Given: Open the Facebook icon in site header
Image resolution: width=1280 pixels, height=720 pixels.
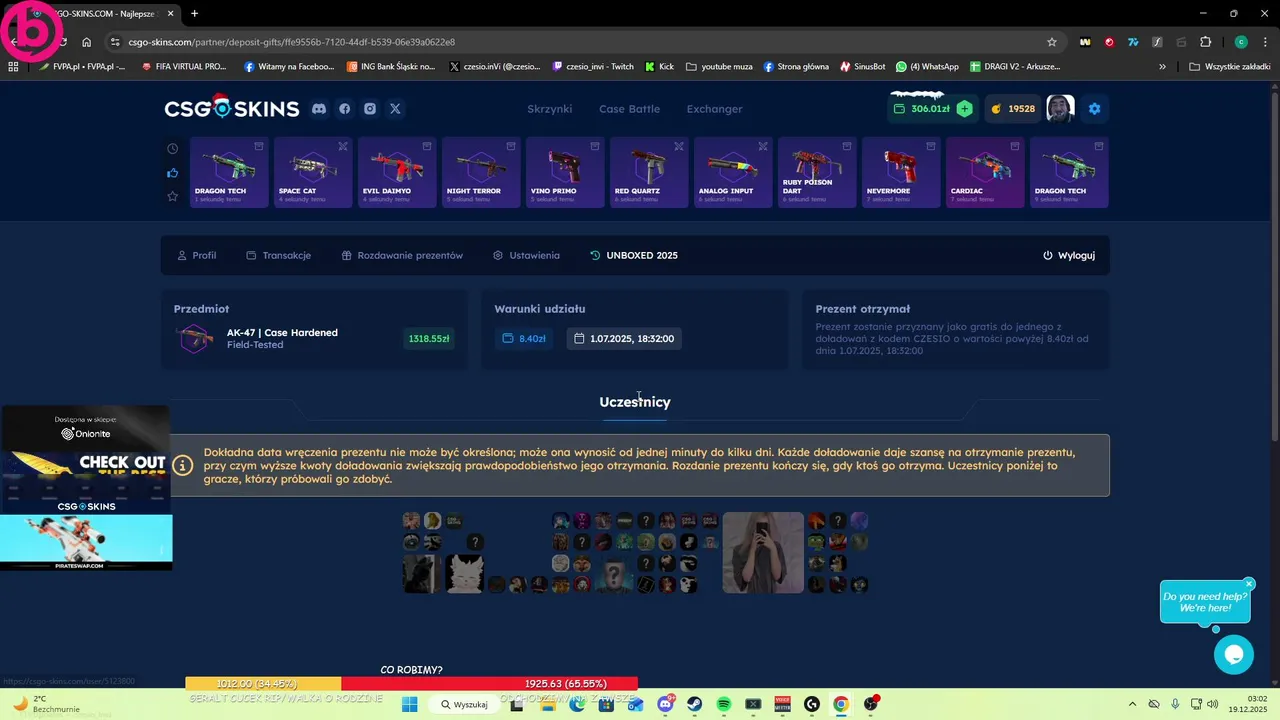Looking at the screenshot, I should tap(345, 109).
